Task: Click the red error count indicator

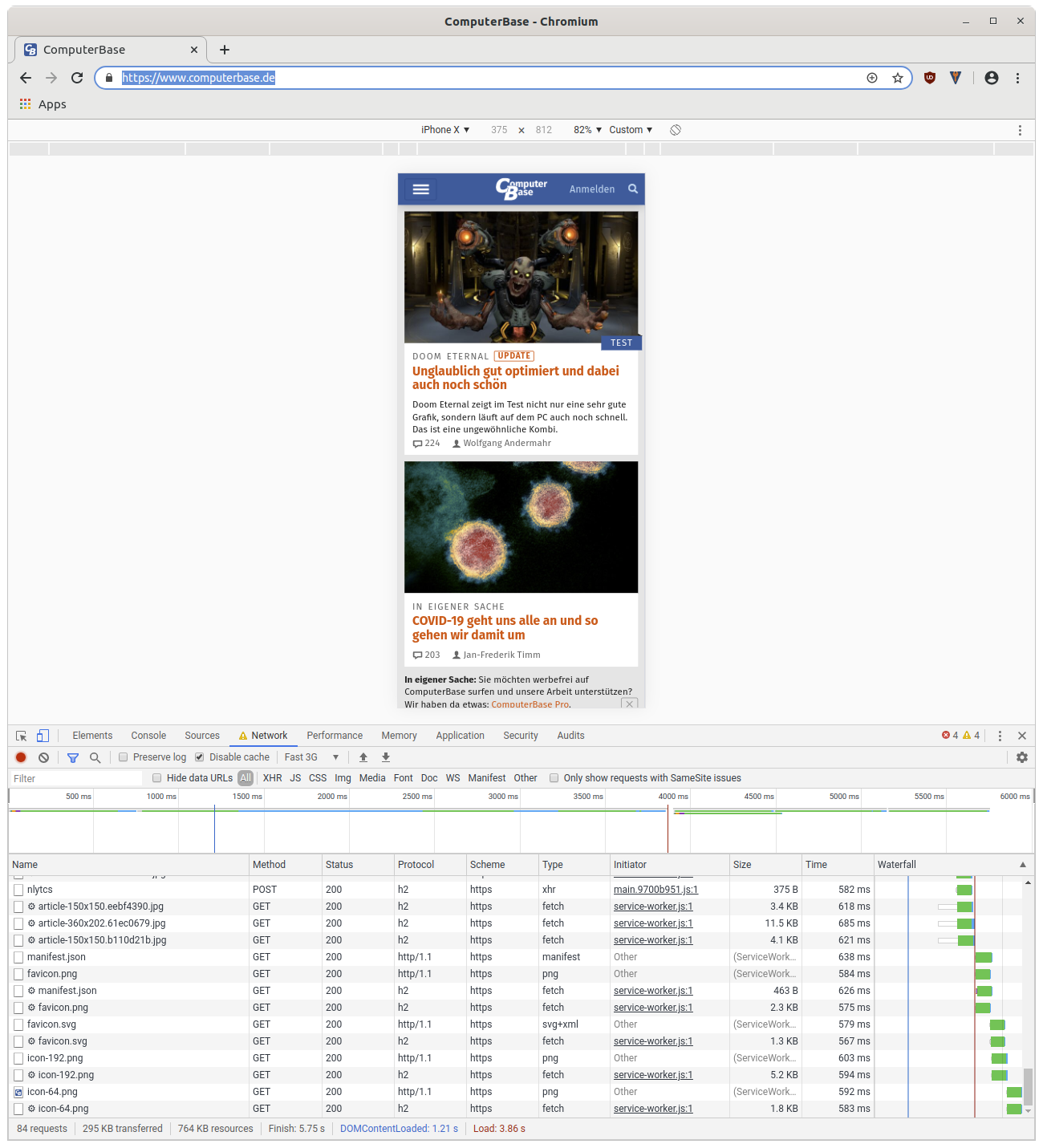Action: point(950,736)
